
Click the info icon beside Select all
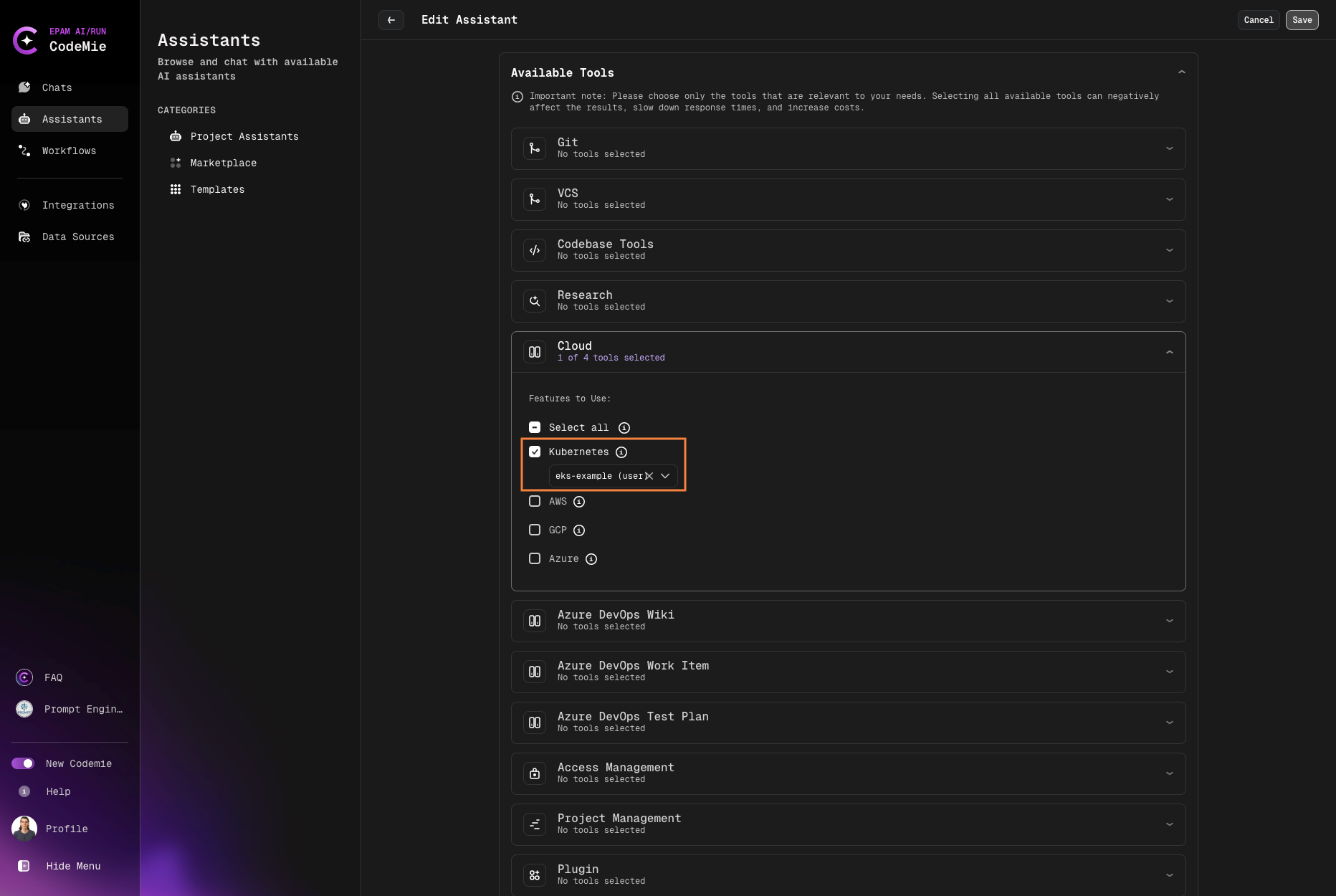click(624, 428)
